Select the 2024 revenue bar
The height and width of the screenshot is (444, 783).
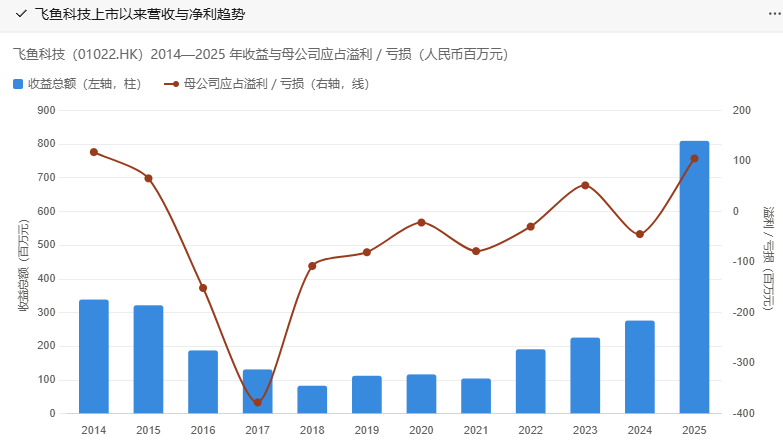[640, 367]
